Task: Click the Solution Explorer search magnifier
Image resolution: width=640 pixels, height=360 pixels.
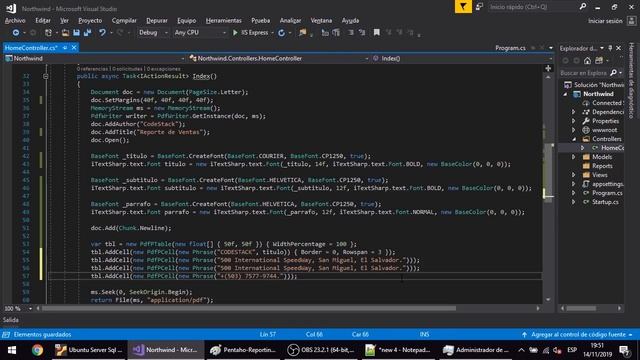Action: (613, 73)
